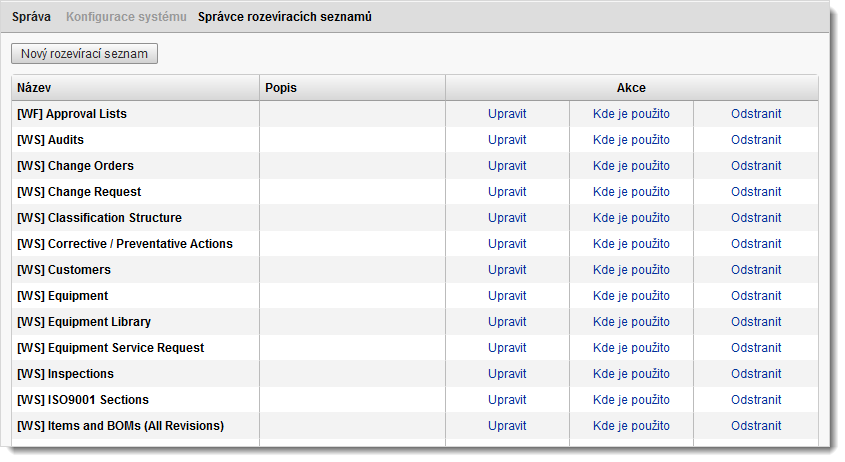Select Správce rozevíracích seznamů breadcrumb
Image resolution: width=845 pixels, height=462 pixels.
pos(285,17)
